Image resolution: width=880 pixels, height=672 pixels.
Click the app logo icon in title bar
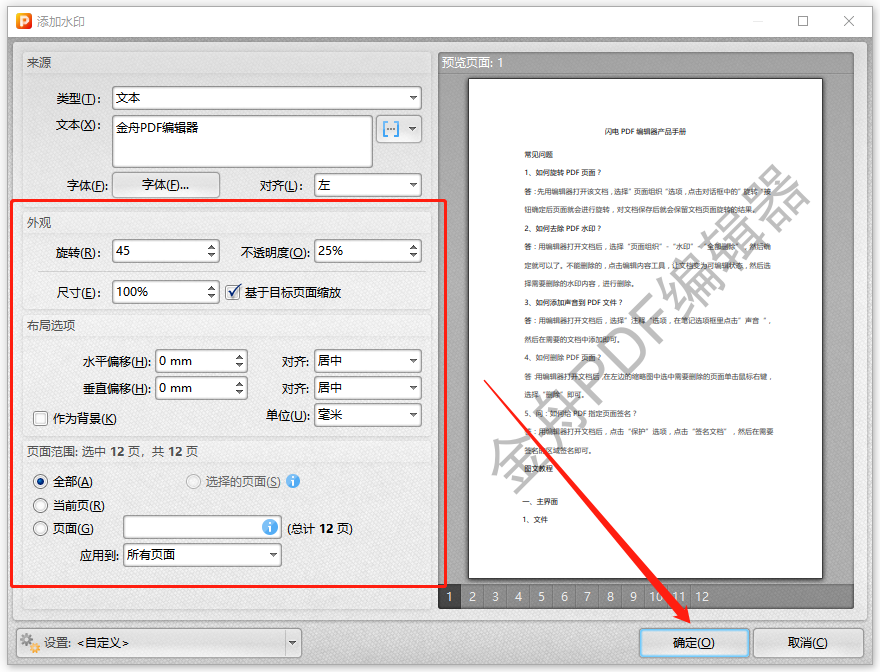pos(24,21)
